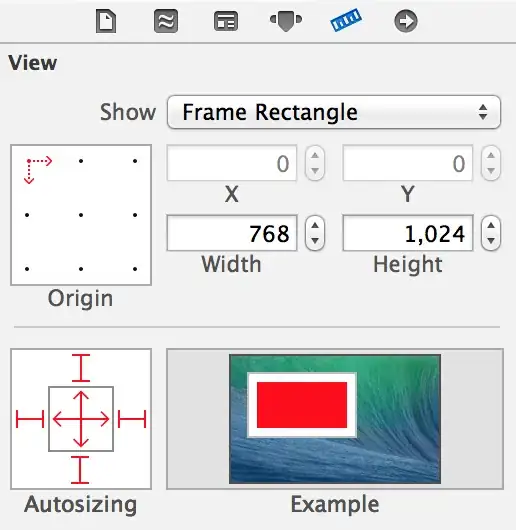The image size is (516, 530).
Task: Click the Y position field
Action: (408, 163)
